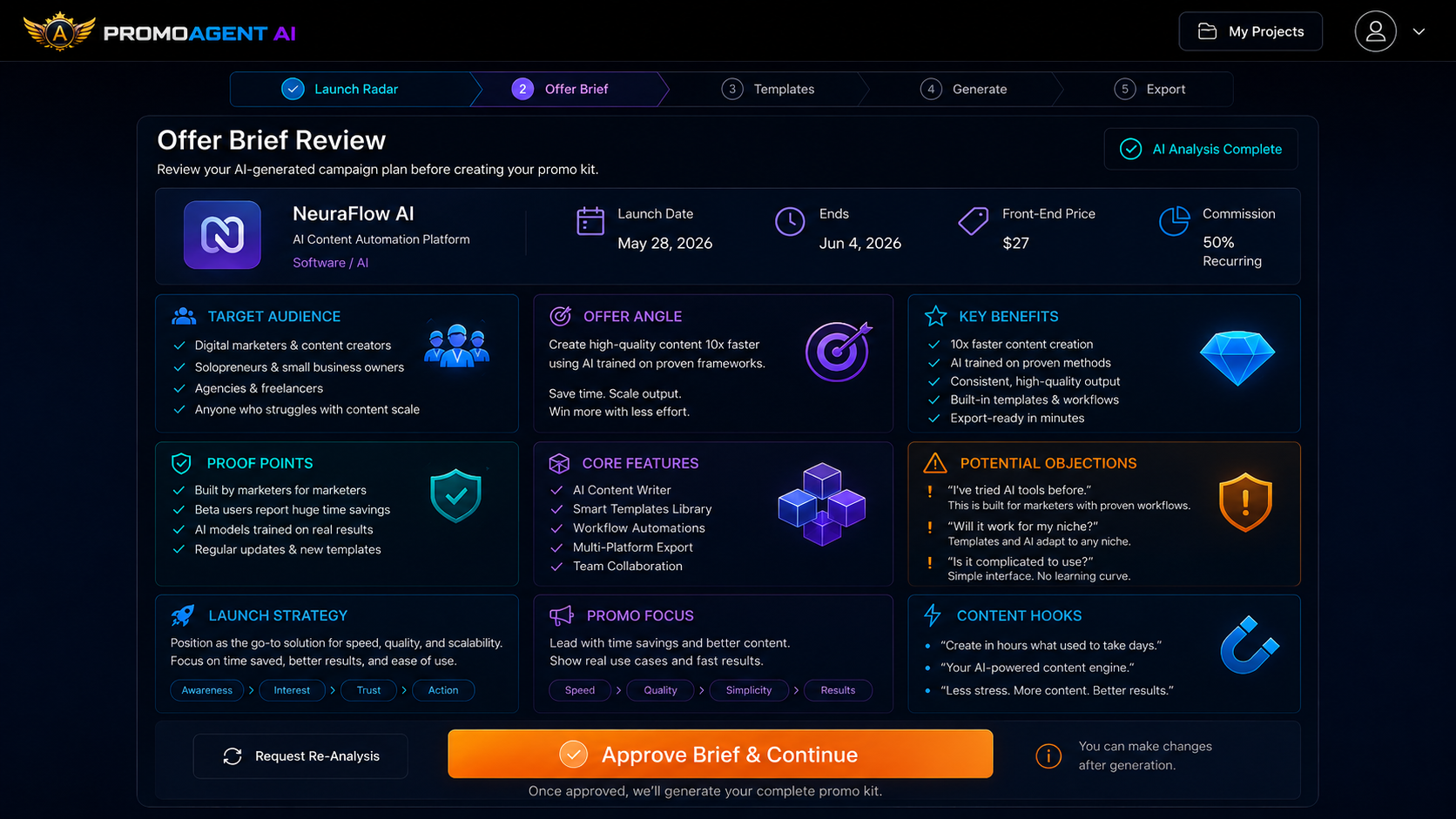This screenshot has width=1456, height=819.
Task: Click the PromoAgent AI winged logo
Action: (59, 32)
